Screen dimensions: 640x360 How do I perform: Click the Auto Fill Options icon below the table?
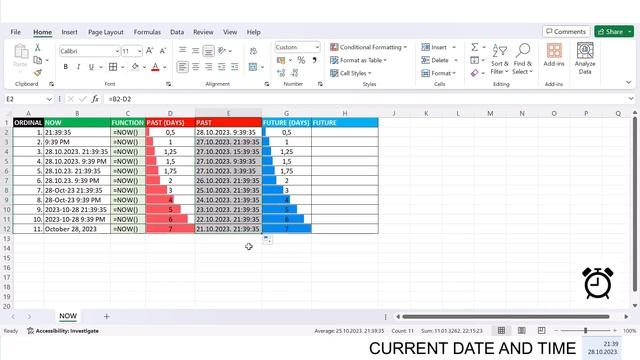267,240
